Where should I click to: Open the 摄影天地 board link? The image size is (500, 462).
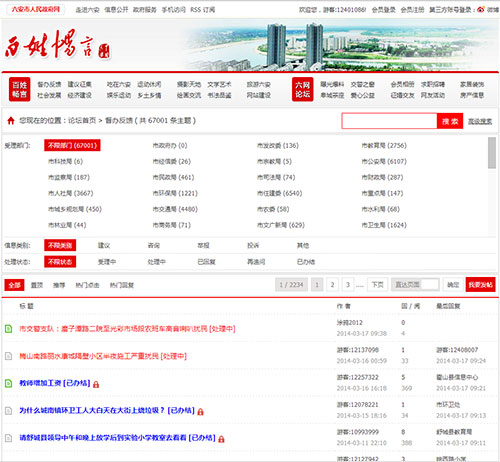pos(189,84)
